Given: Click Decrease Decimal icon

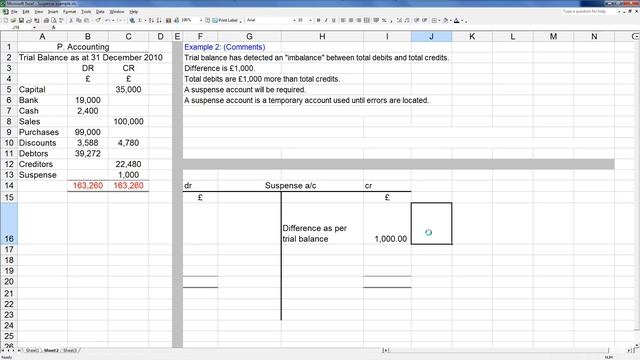Looking at the screenshot, I should 407,20.
